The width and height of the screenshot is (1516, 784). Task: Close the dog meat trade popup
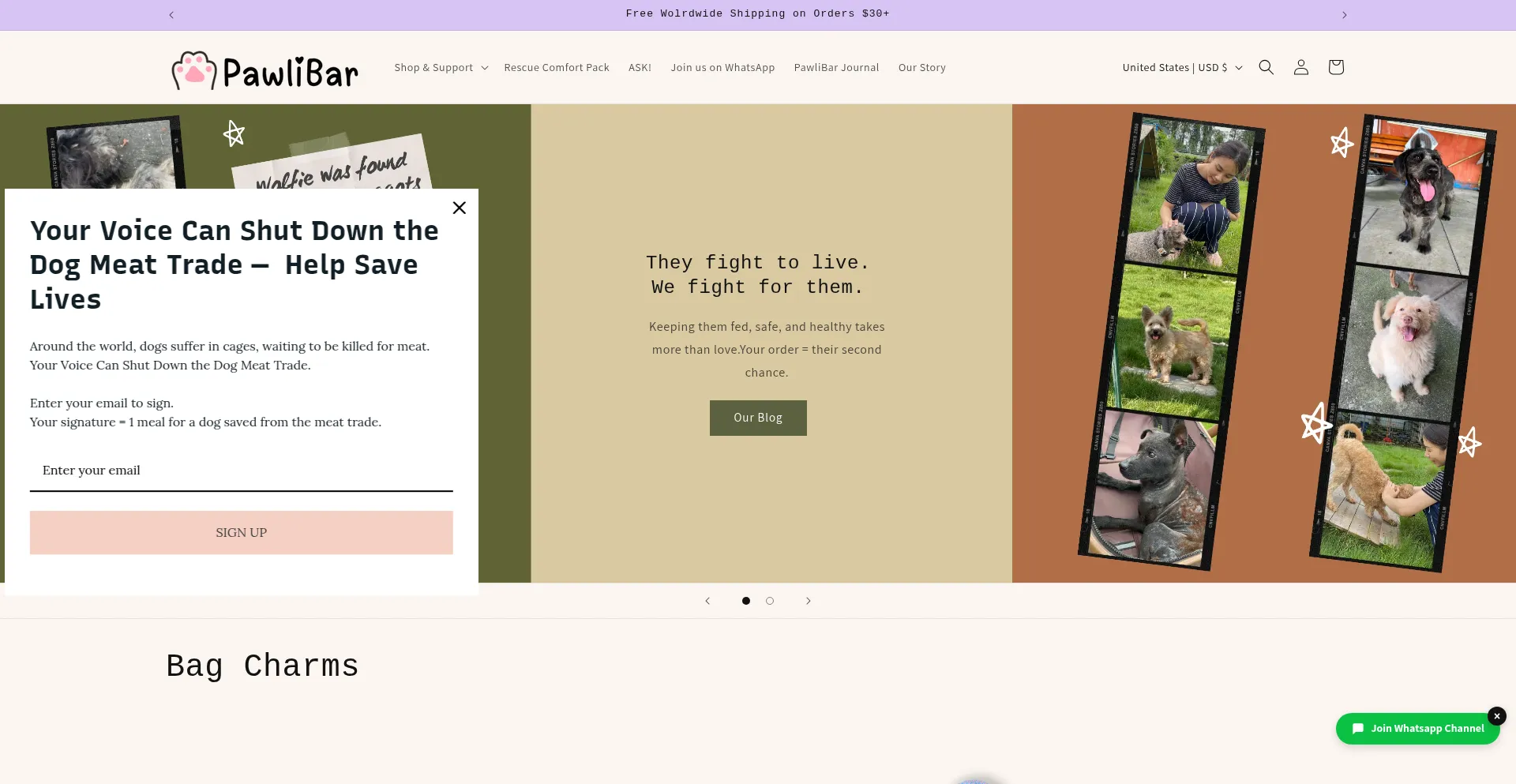point(459,208)
